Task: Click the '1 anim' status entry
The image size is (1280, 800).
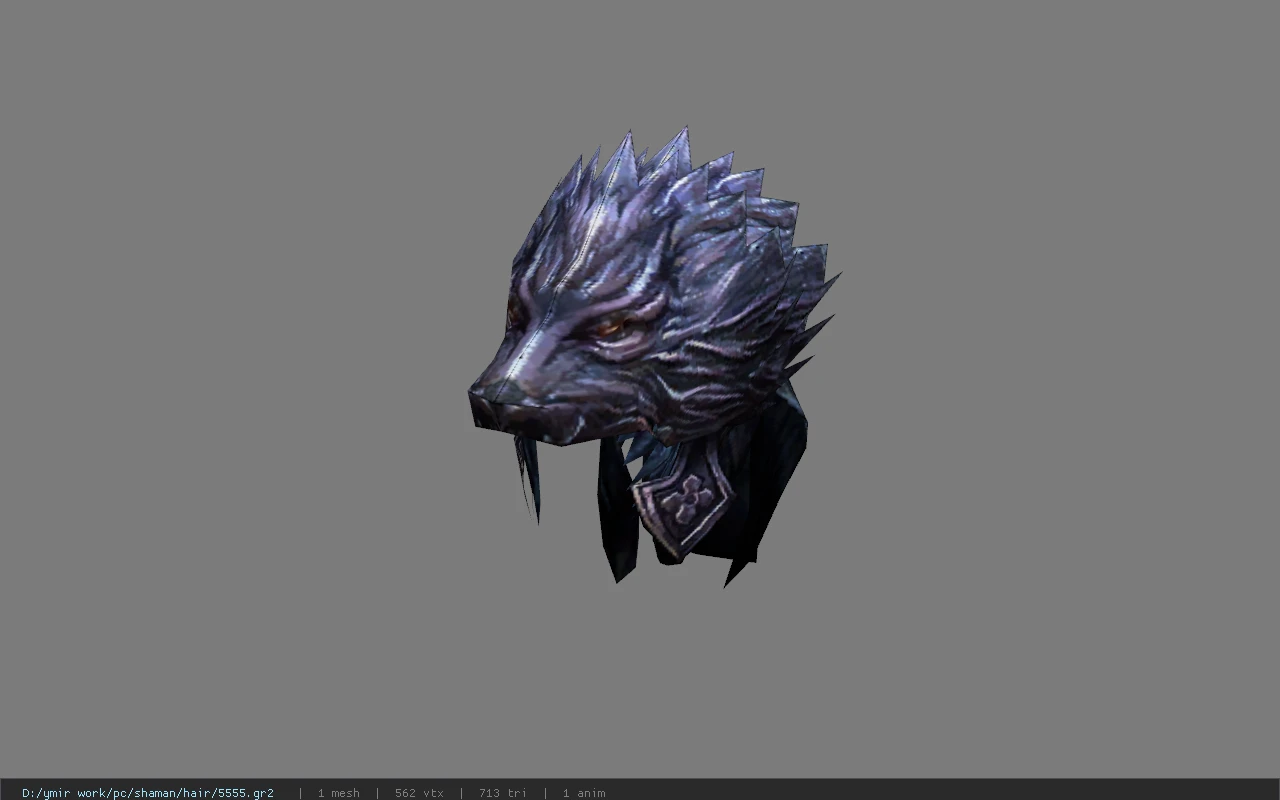Action: [x=584, y=793]
